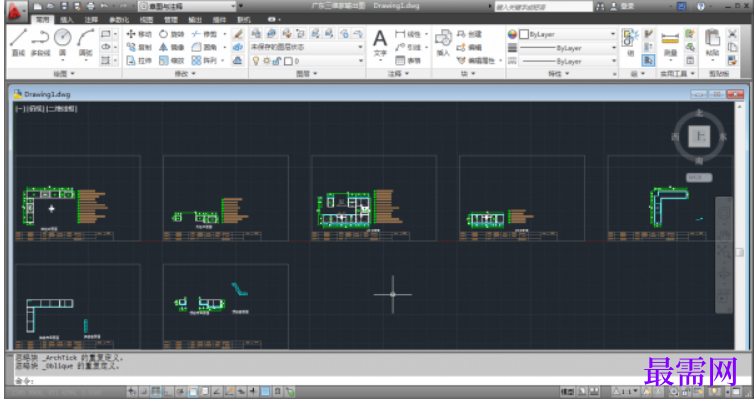This screenshot has height=403, width=756.
Task: Click the Sign In (登录) button
Action: [623, 6]
